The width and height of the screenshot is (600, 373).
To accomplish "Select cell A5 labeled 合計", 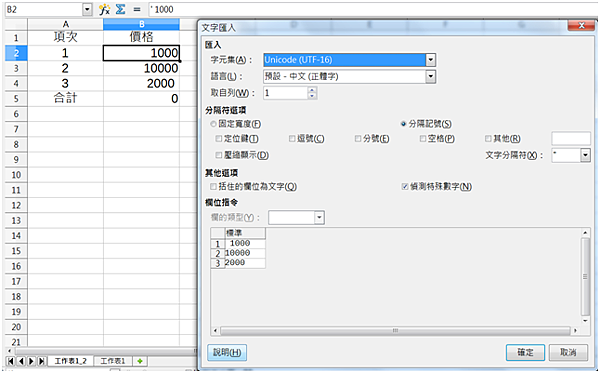I will [65, 98].
